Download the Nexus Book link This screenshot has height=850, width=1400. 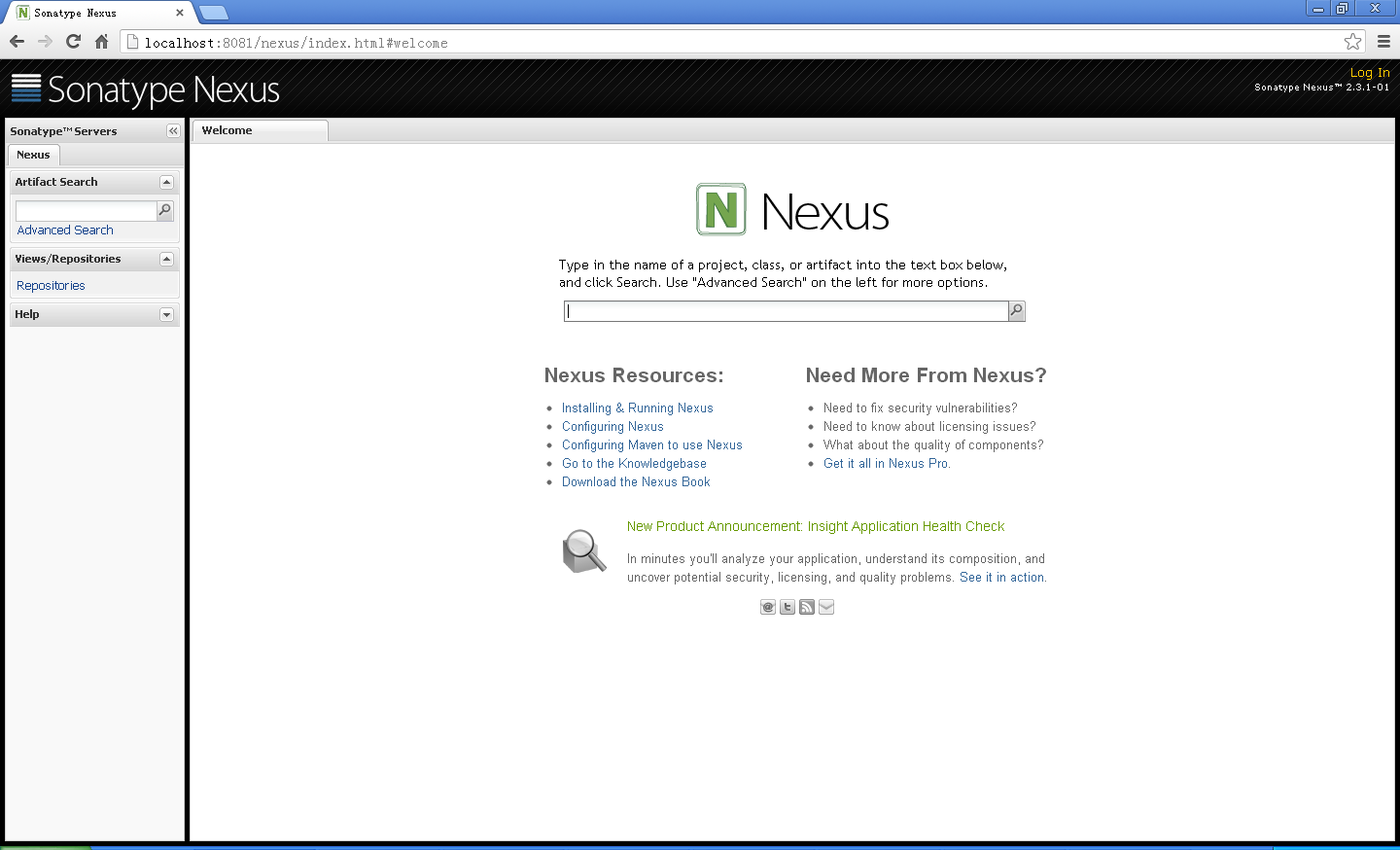click(x=636, y=482)
